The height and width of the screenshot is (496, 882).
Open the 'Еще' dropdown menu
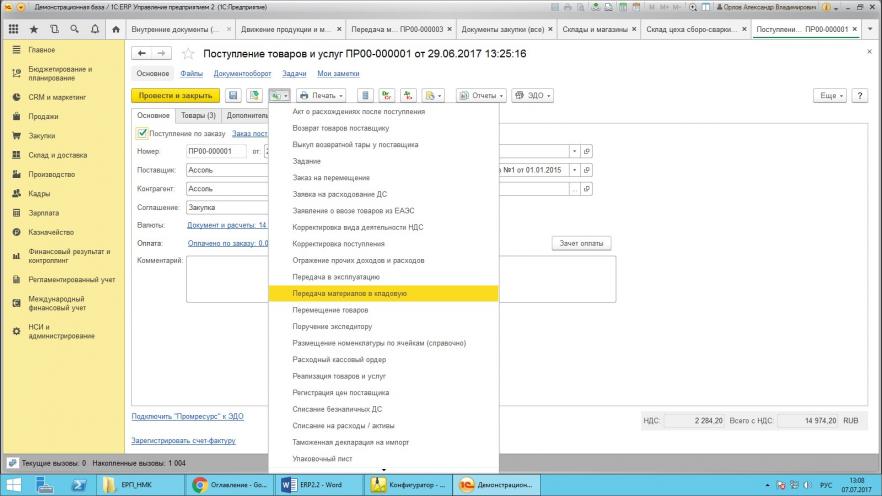829,95
